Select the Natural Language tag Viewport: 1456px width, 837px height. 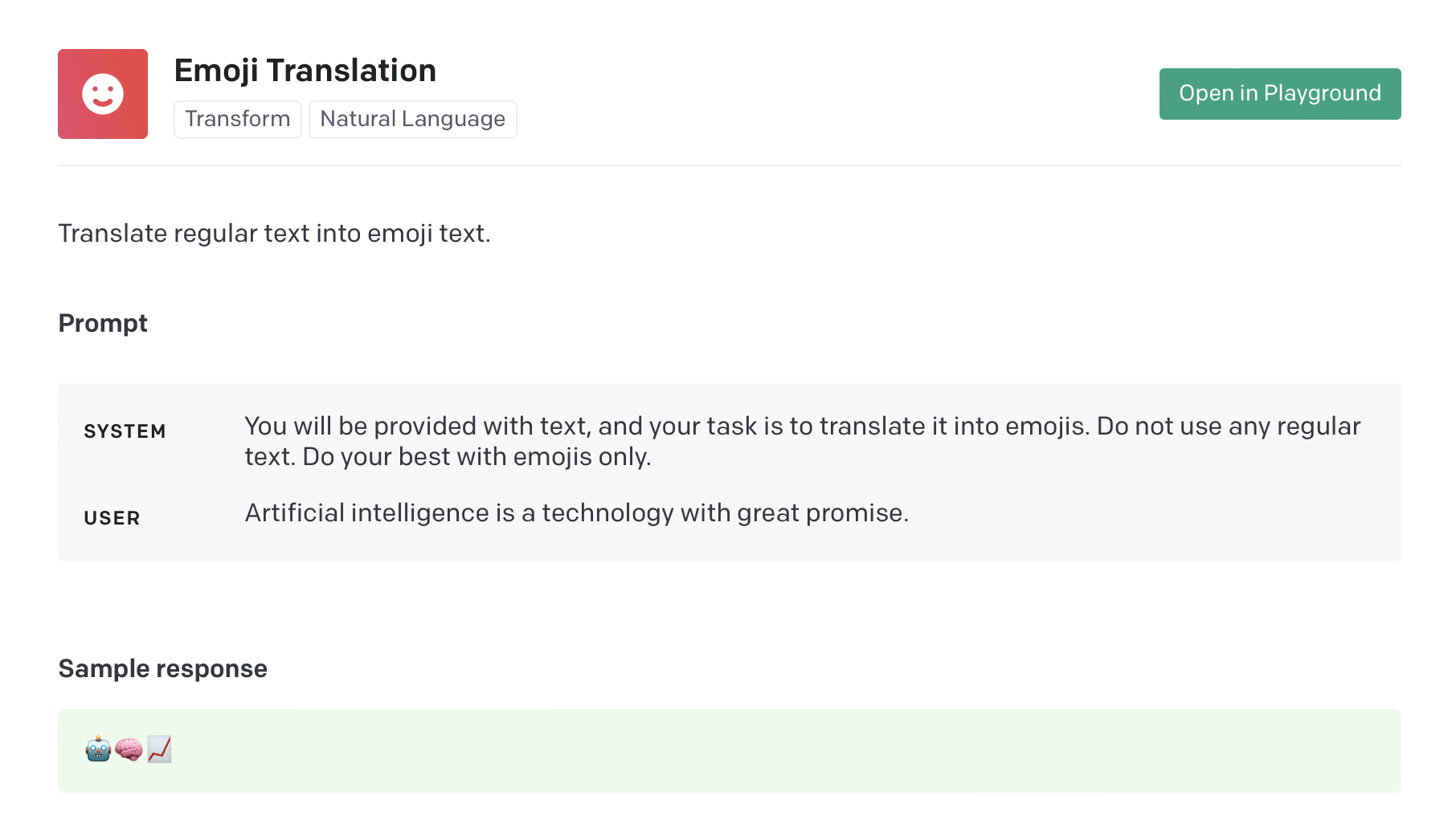coord(413,120)
